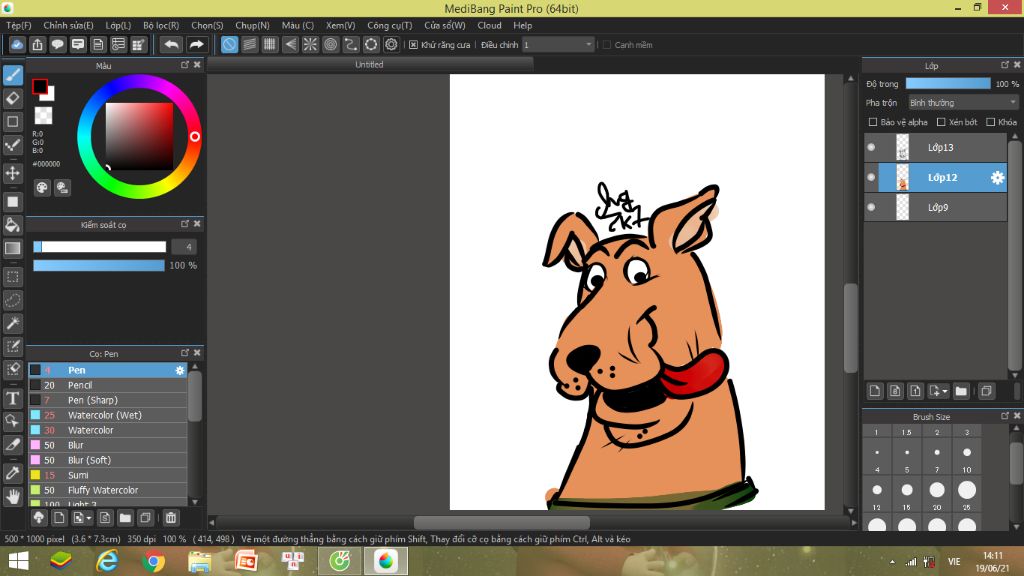Hide layer Lớp12 via visibility dot
This screenshot has width=1024, height=576.
tap(871, 178)
